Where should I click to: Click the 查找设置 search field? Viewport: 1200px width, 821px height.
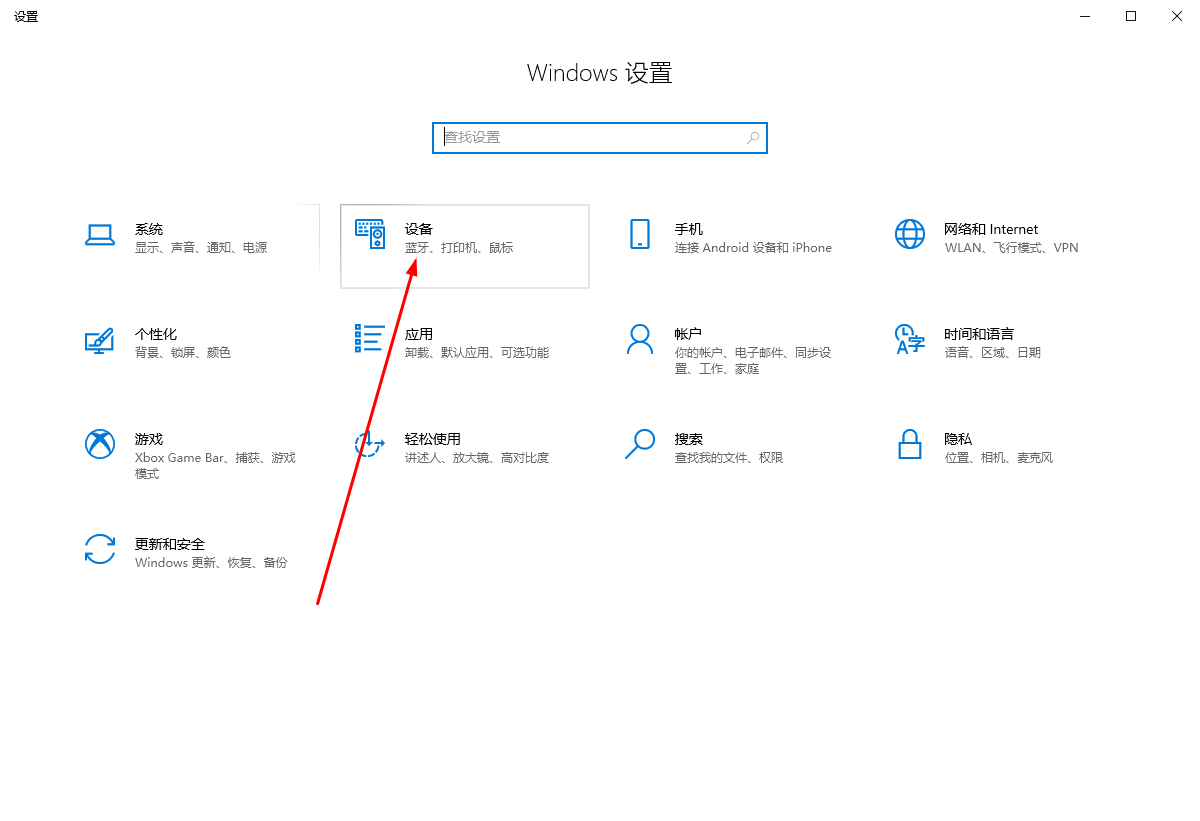[x=600, y=138]
